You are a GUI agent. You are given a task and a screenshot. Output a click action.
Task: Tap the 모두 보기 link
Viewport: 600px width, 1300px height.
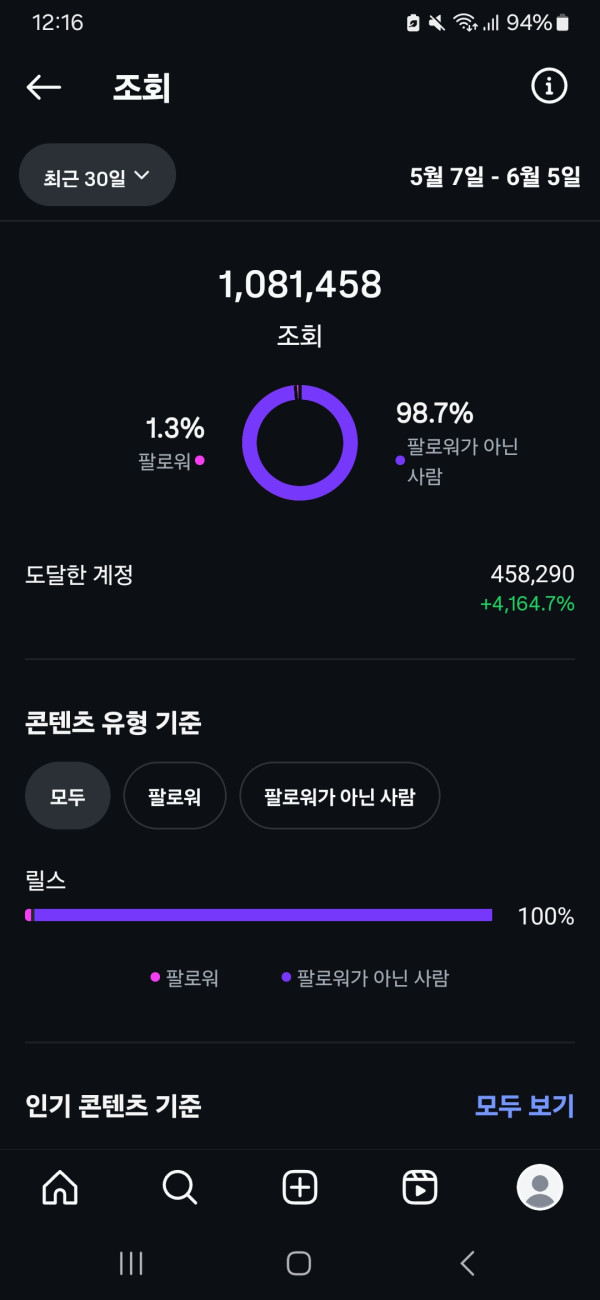[524, 1105]
